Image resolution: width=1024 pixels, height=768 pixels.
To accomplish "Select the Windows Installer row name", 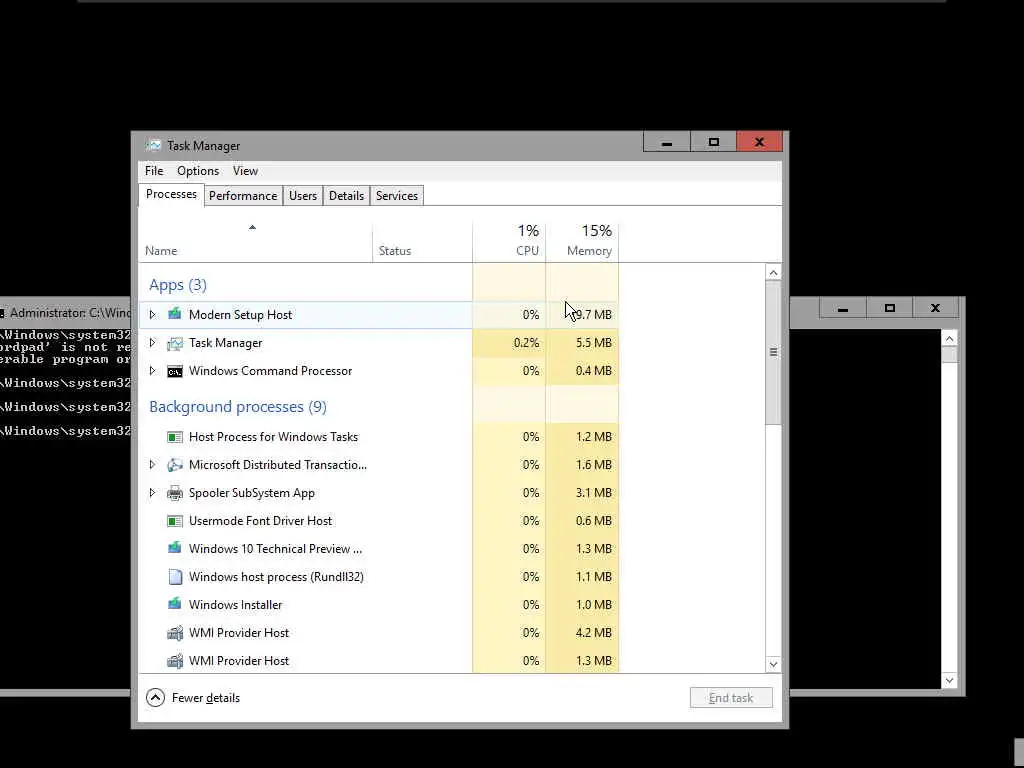I will (x=235, y=605).
